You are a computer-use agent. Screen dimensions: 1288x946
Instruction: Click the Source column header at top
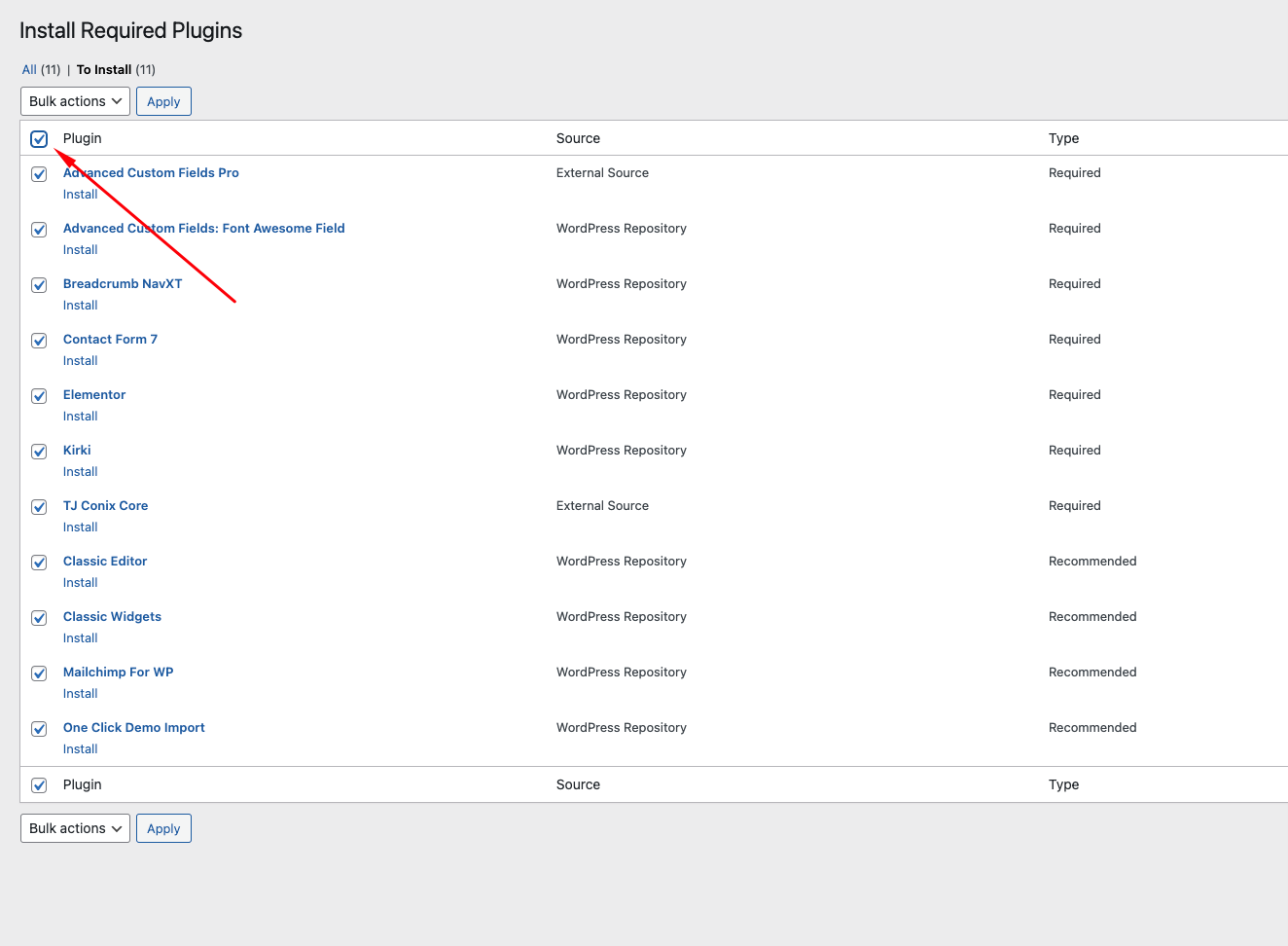pos(578,138)
